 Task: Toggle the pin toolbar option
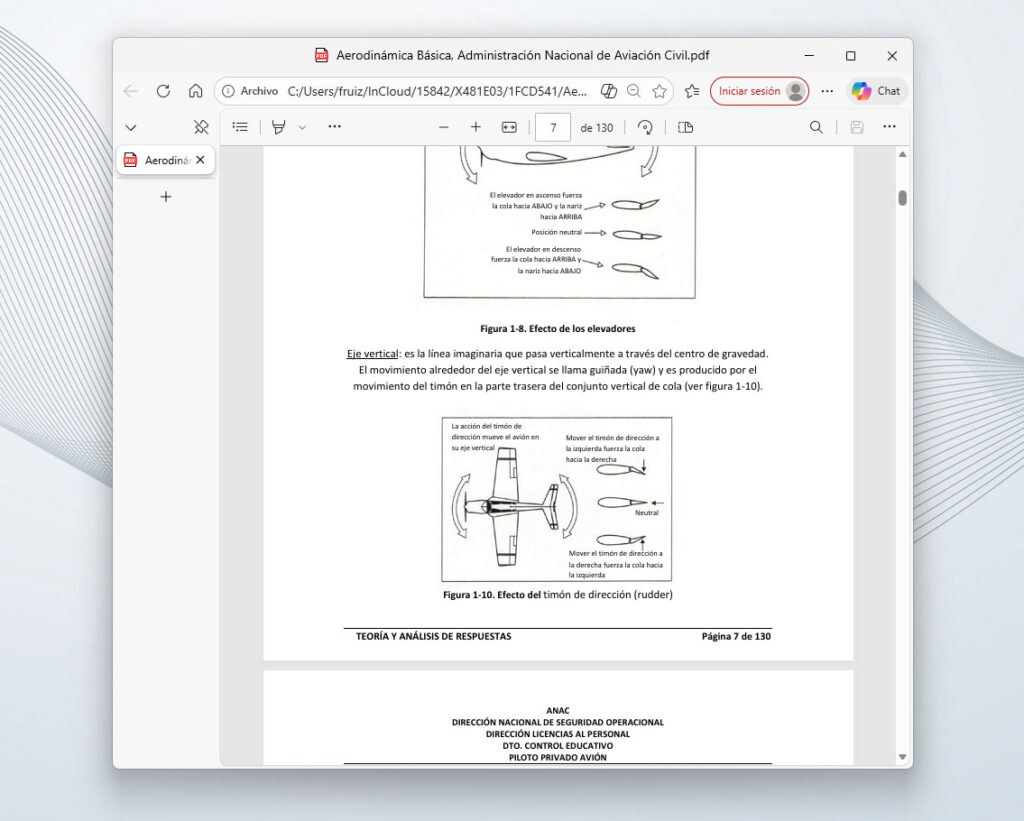[x=200, y=127]
